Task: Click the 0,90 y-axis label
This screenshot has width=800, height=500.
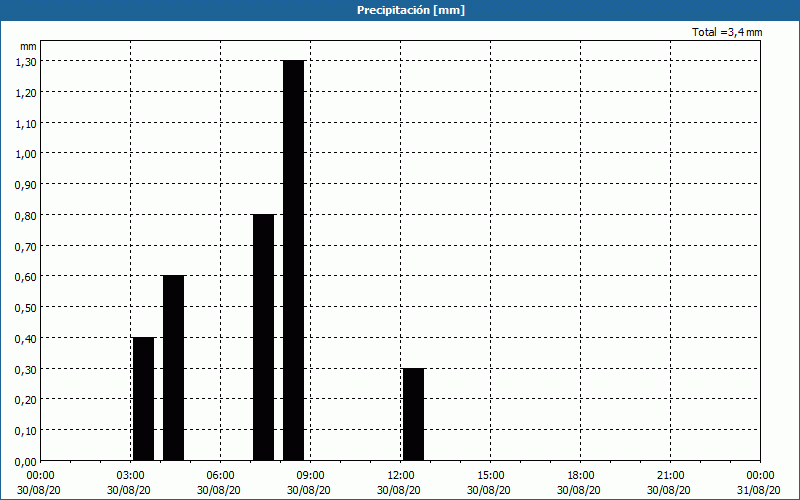Action: (26, 185)
